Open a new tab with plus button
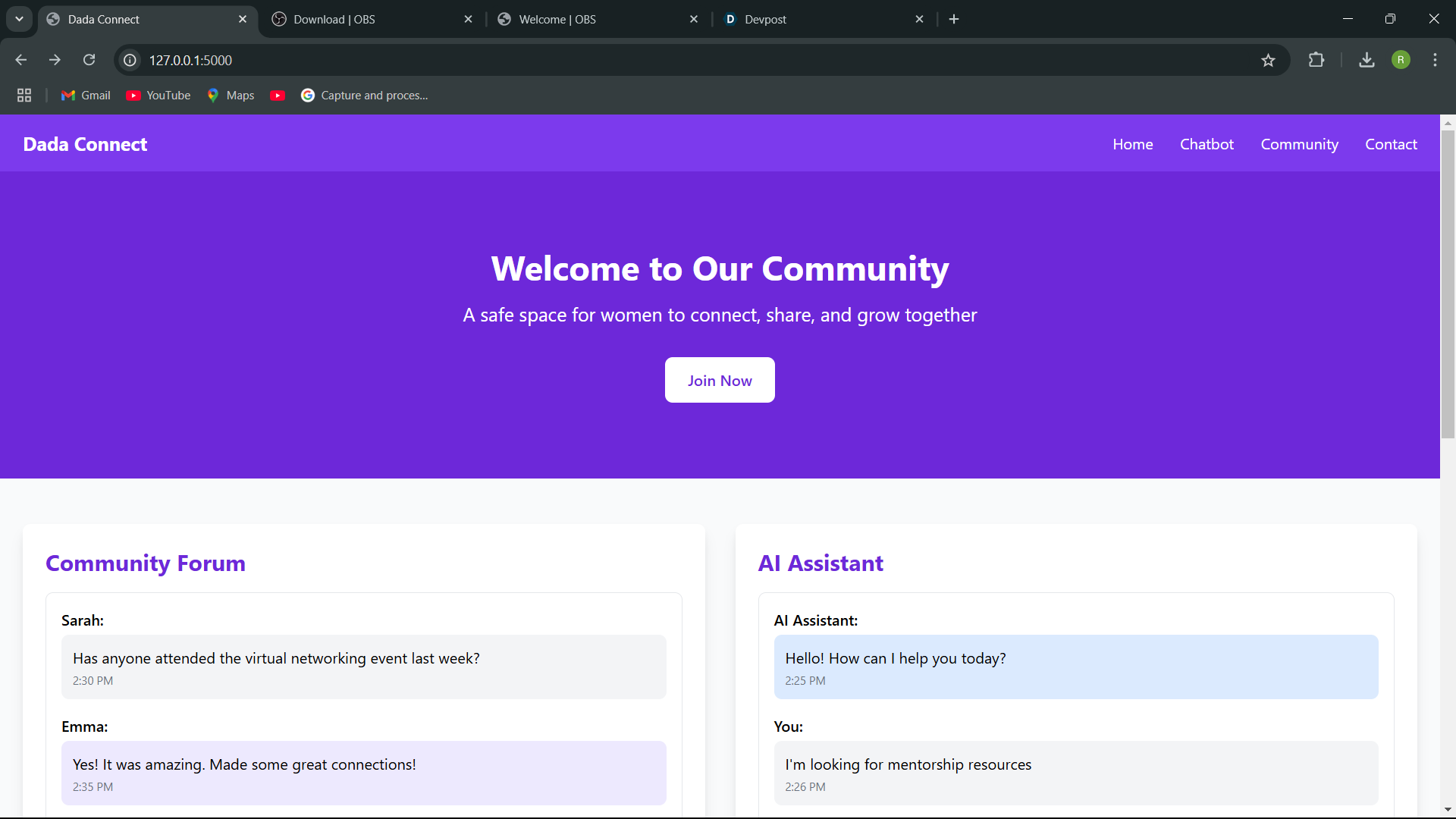 [954, 19]
